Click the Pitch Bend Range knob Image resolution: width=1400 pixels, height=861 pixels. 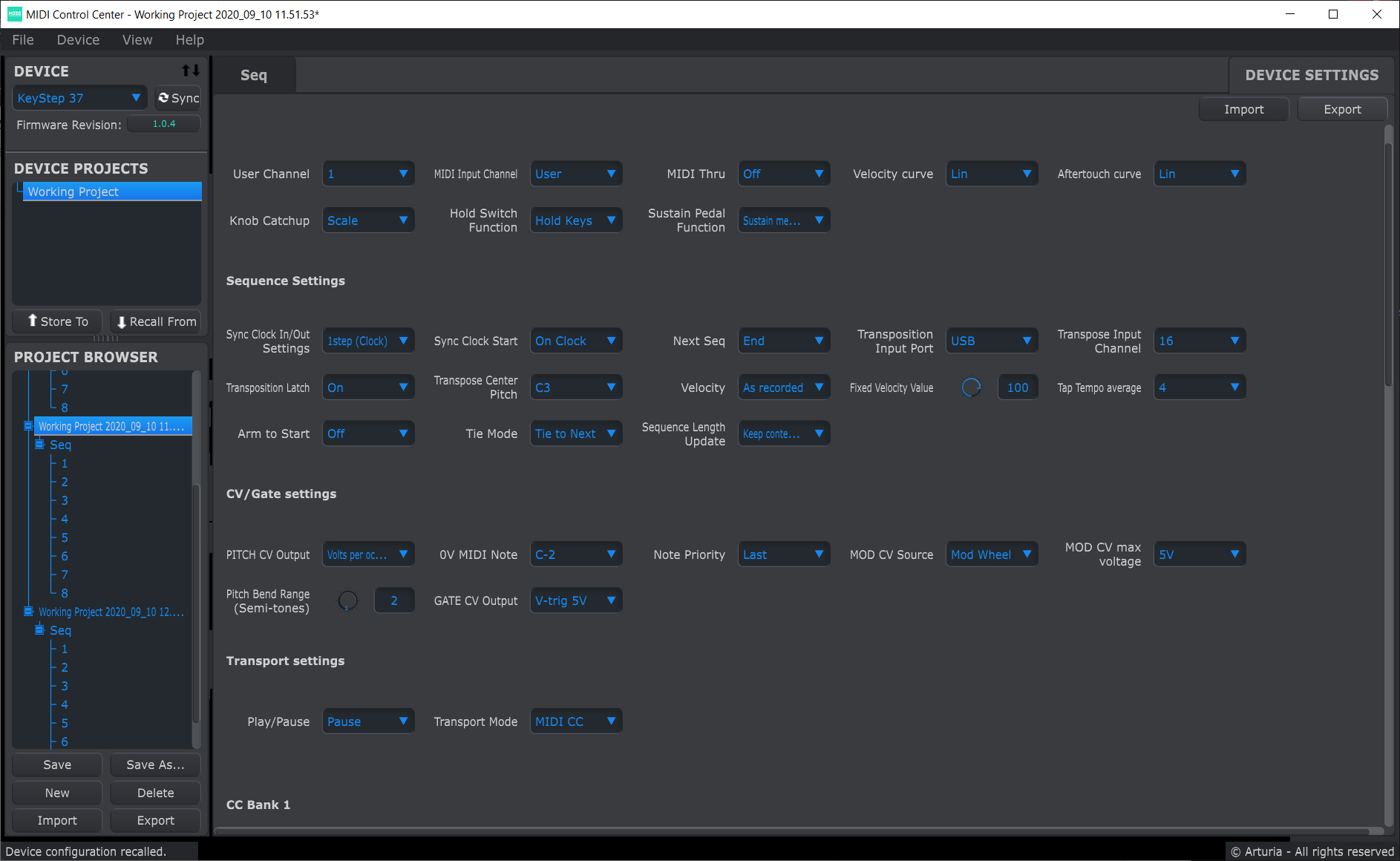tap(347, 600)
